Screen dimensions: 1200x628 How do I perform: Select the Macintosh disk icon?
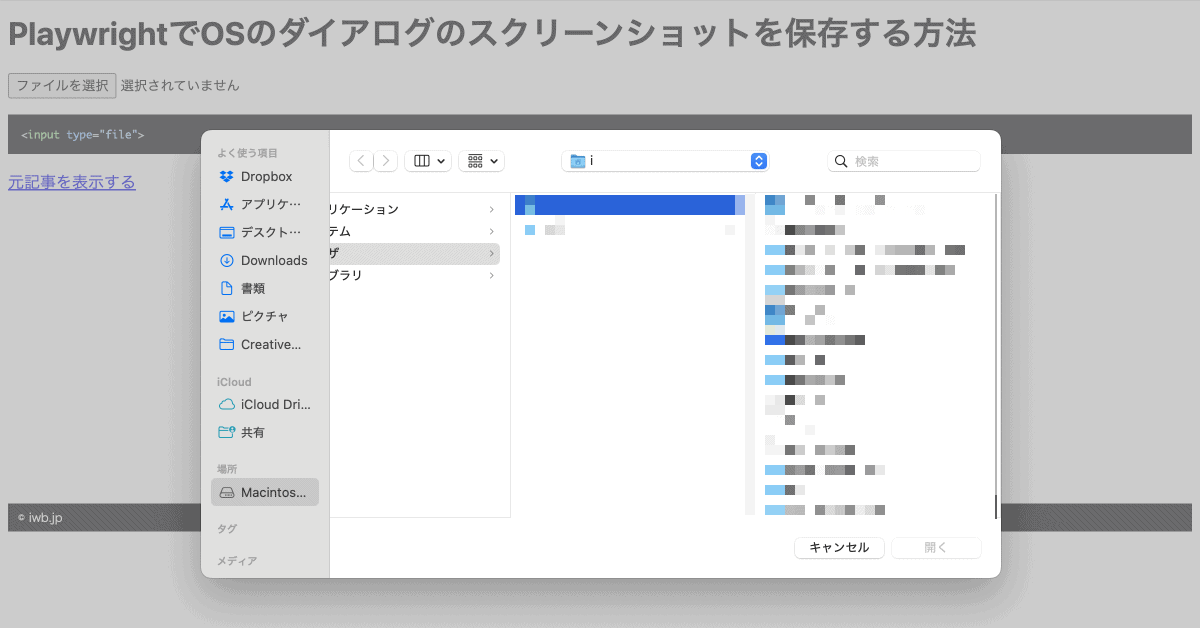tap(227, 492)
